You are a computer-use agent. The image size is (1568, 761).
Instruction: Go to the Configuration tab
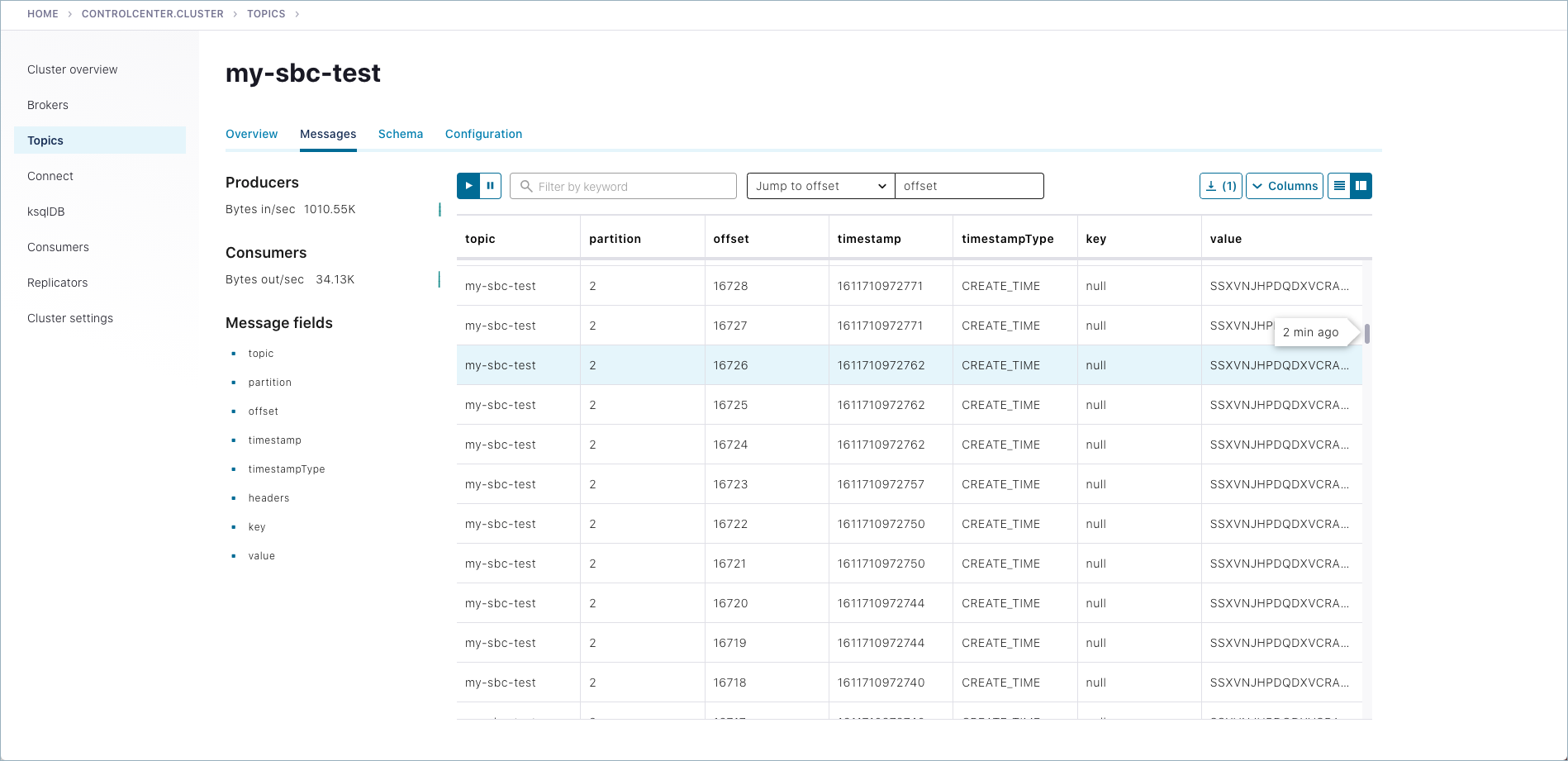point(483,134)
